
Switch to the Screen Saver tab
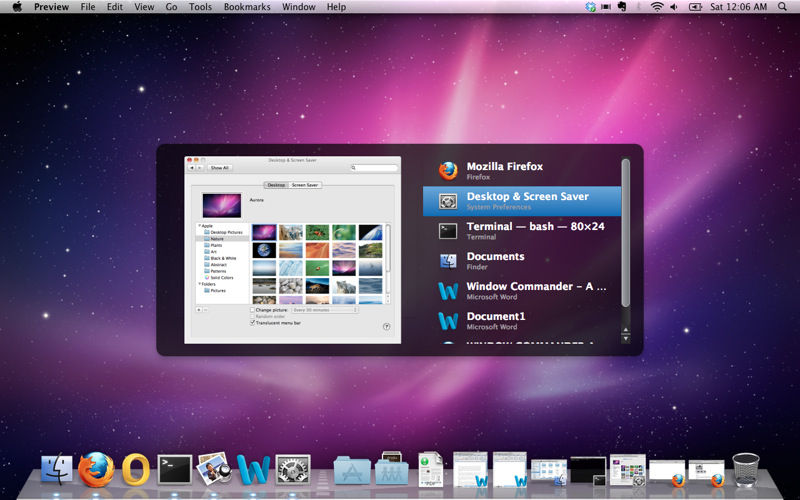coord(305,185)
